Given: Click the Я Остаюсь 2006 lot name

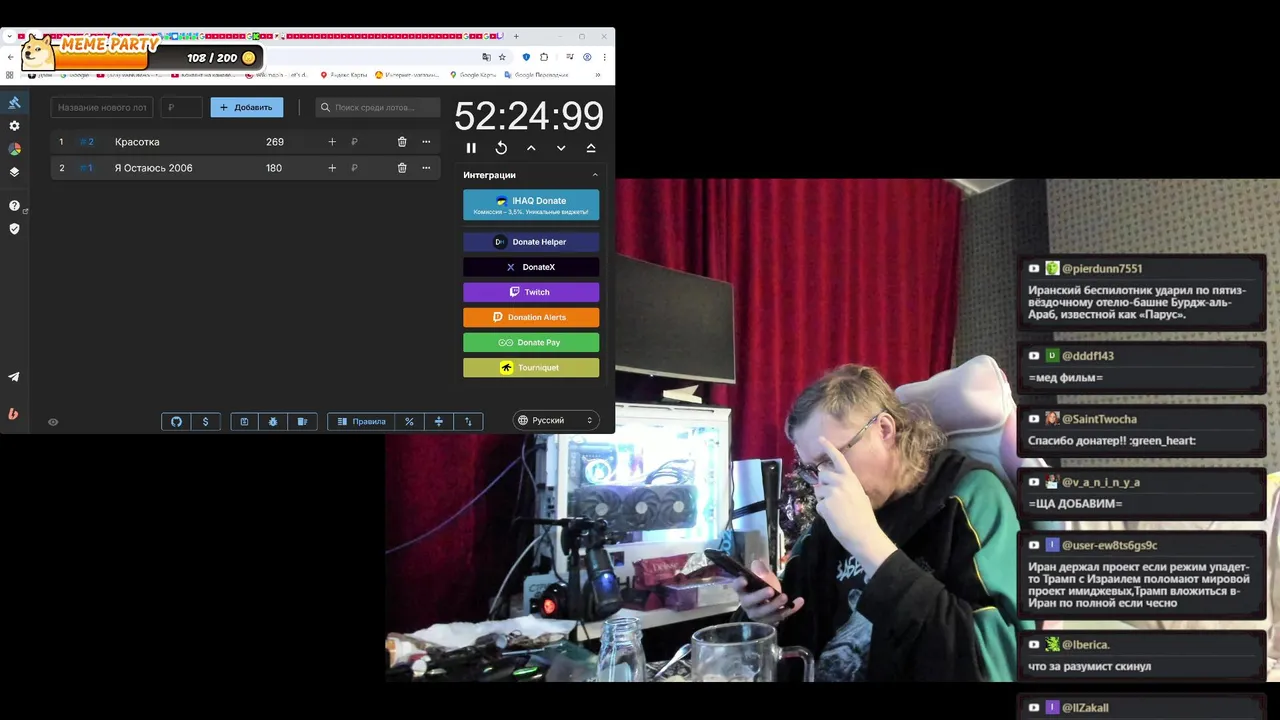Looking at the screenshot, I should point(154,168).
